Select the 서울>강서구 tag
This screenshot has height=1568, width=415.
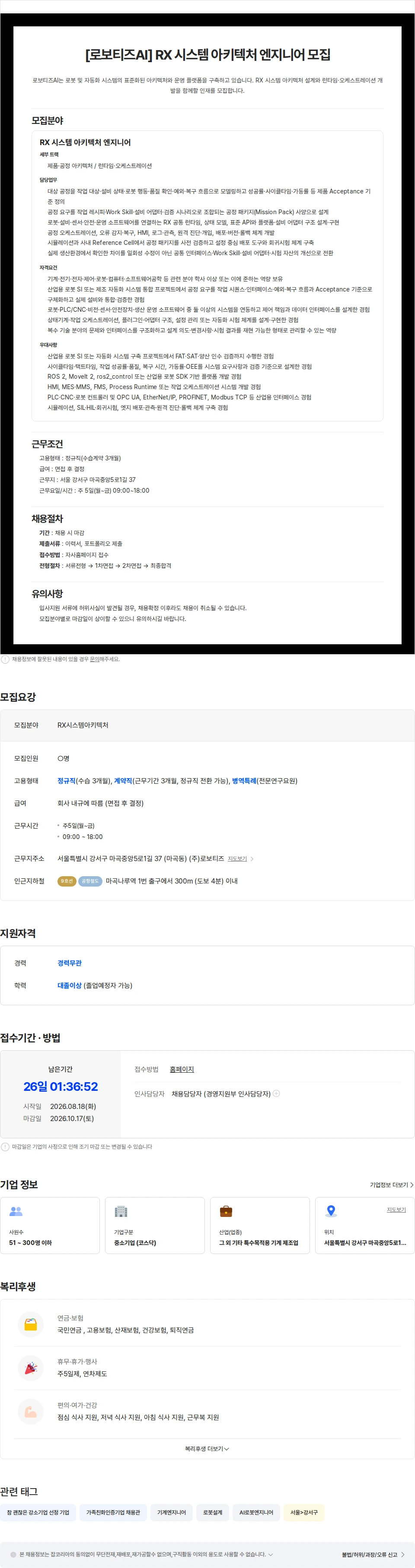[x=303, y=1513]
